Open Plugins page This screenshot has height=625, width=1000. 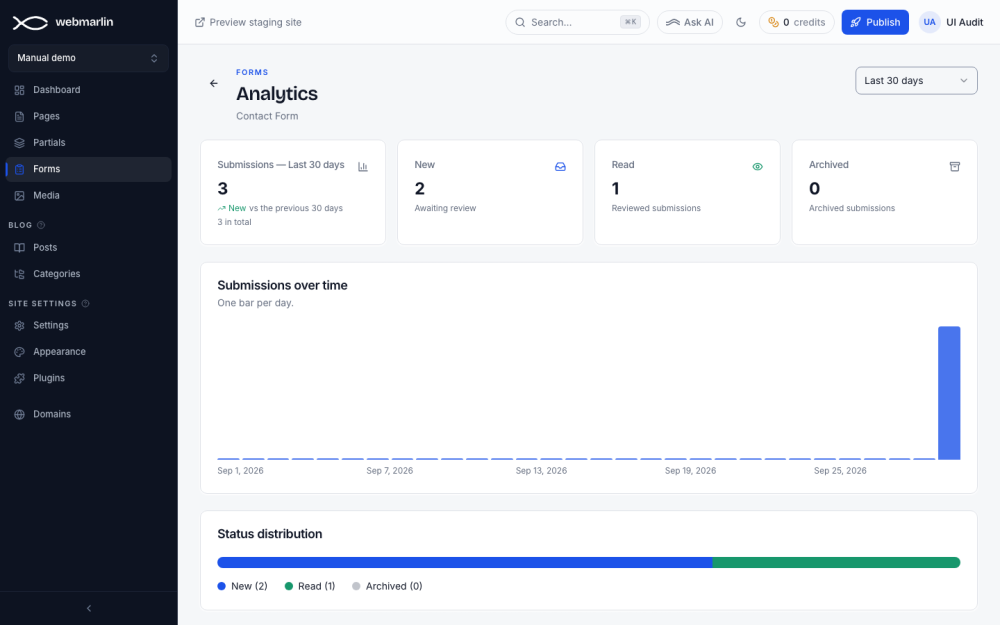pyautogui.click(x=89, y=378)
